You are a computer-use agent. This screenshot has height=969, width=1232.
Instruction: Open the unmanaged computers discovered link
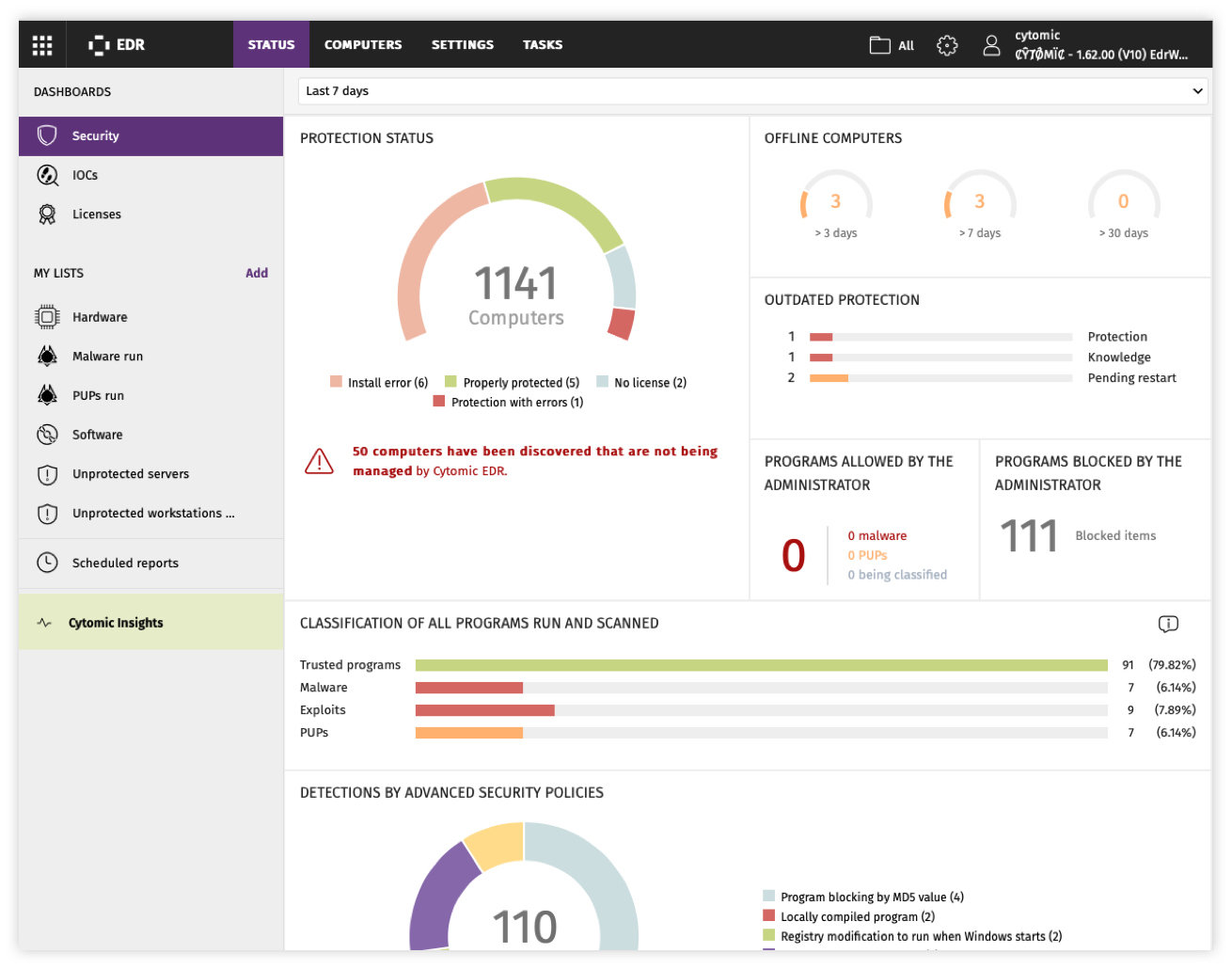535,461
